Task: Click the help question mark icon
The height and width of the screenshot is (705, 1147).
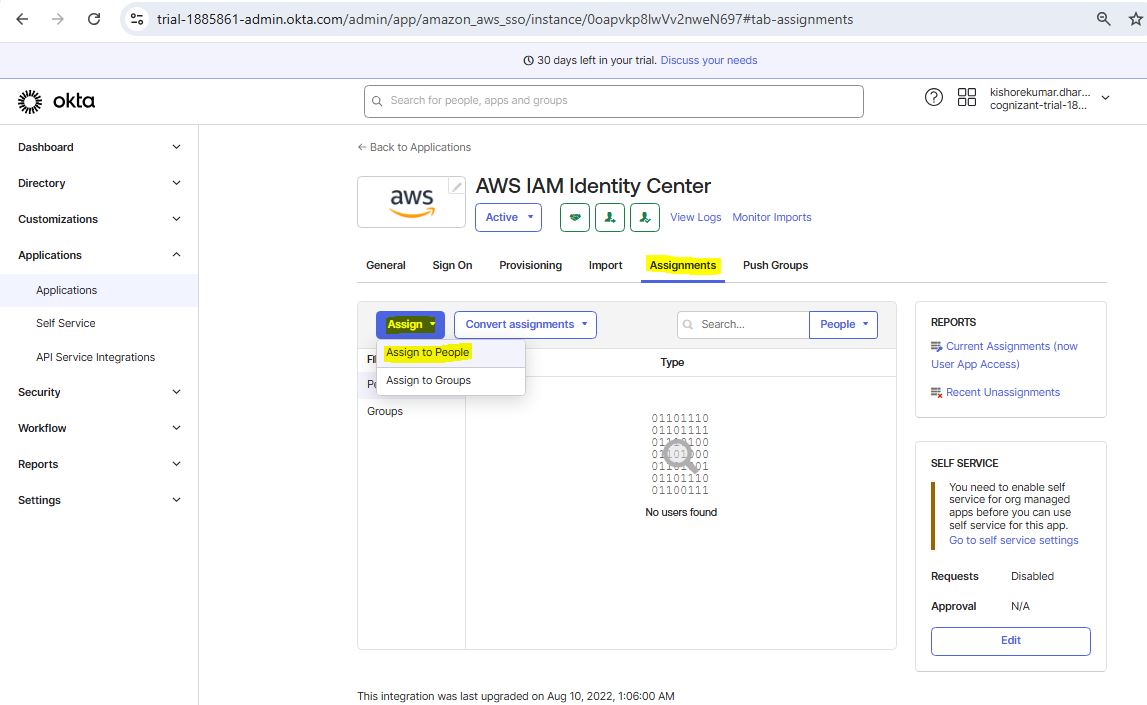Action: (933, 97)
